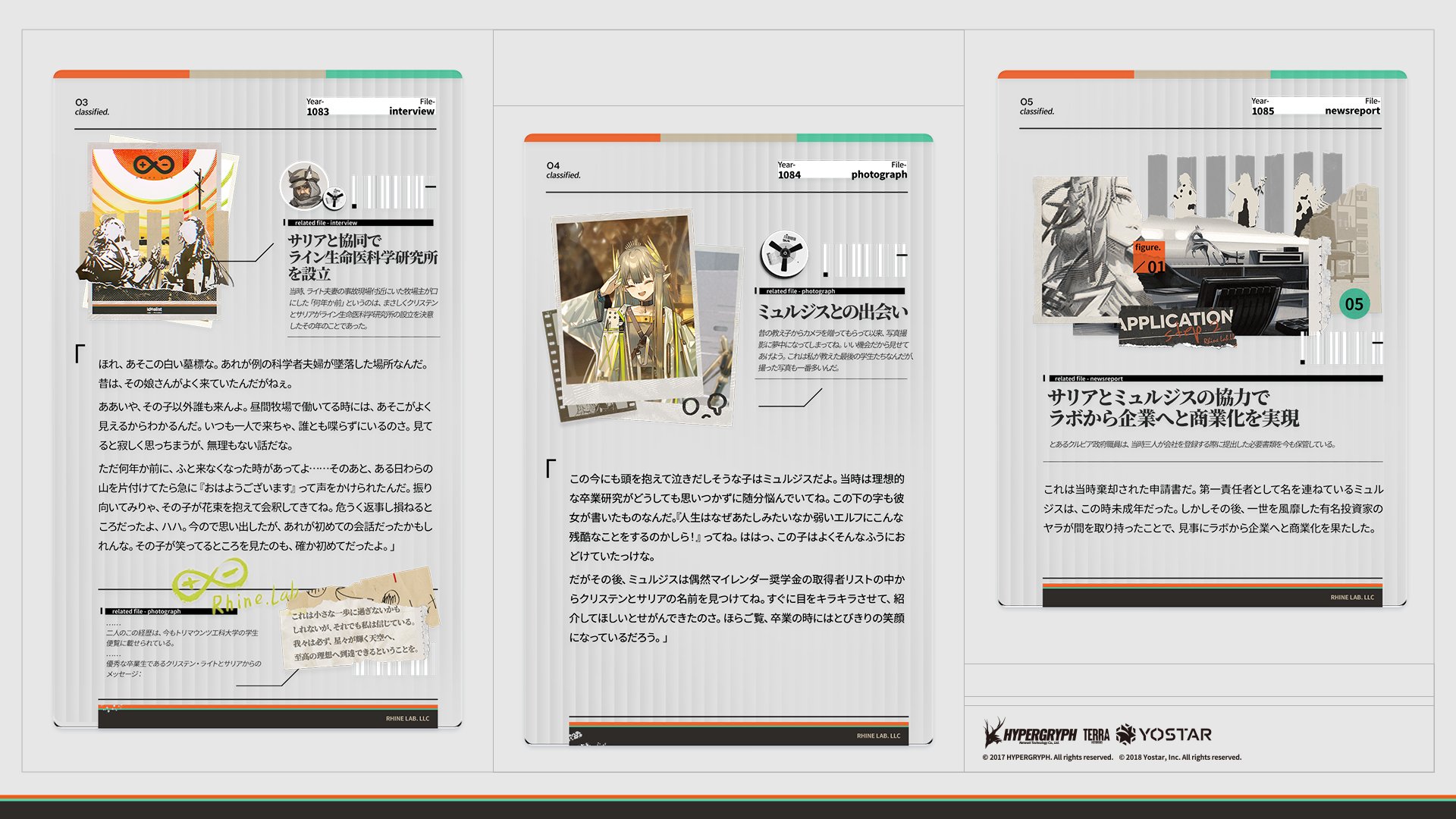Click paragraph starting 'これは当時棄却された申請書だ'

[1213, 509]
